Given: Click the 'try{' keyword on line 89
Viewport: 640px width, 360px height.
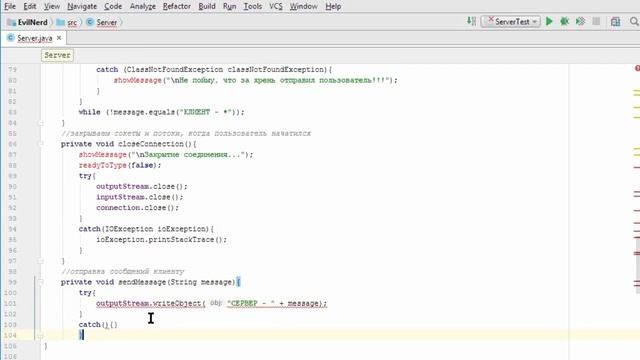Looking at the screenshot, I should pos(87,176).
